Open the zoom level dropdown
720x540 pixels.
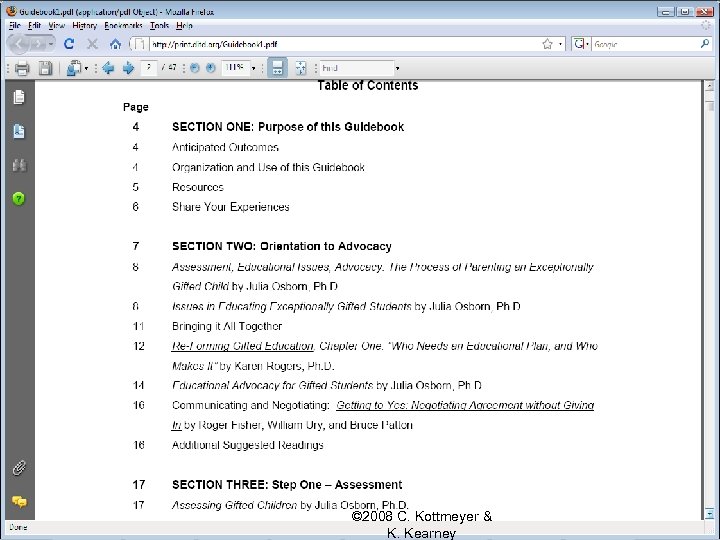point(253,68)
